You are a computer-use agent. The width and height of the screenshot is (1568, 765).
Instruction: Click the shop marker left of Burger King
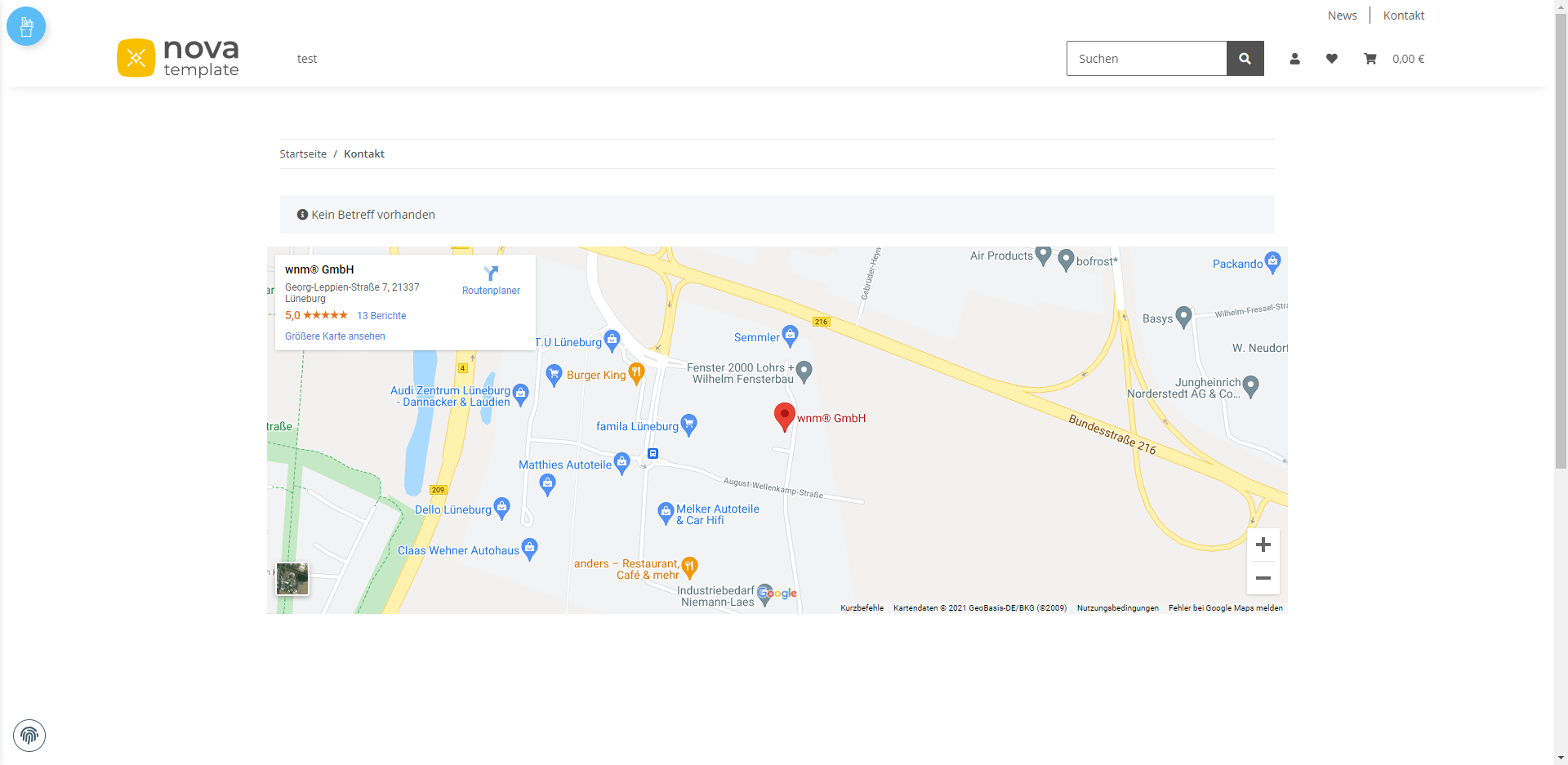(x=554, y=375)
